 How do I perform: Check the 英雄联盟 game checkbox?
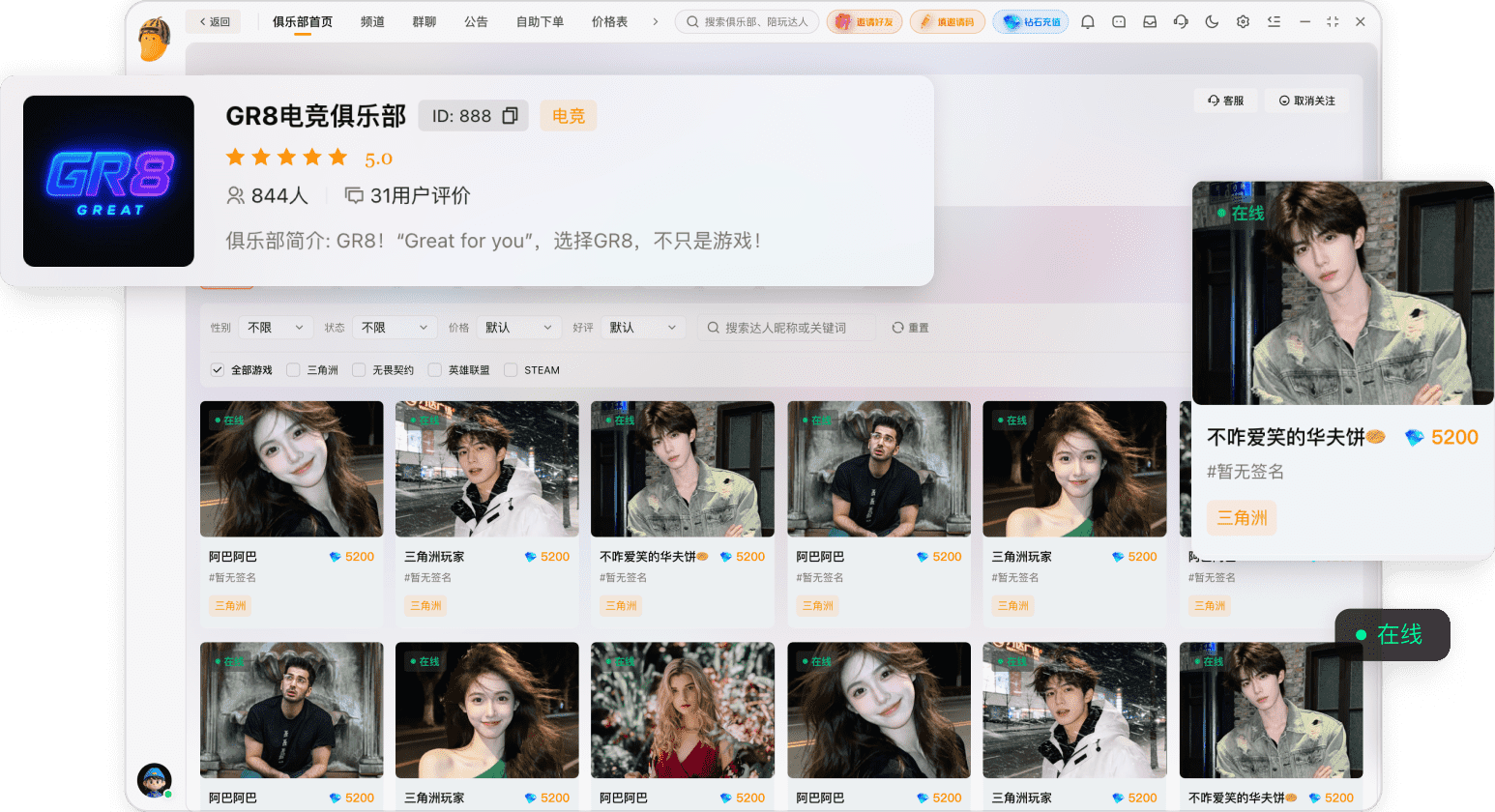[435, 370]
